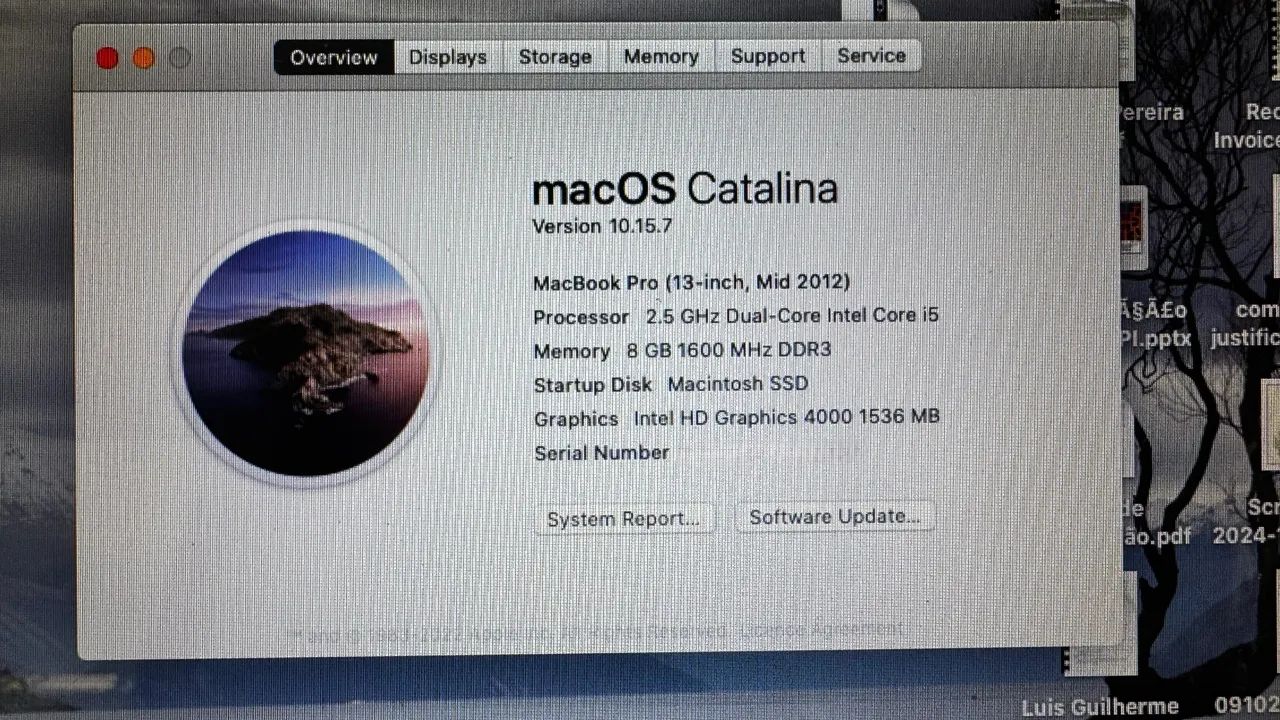Open the Service tab

click(871, 56)
